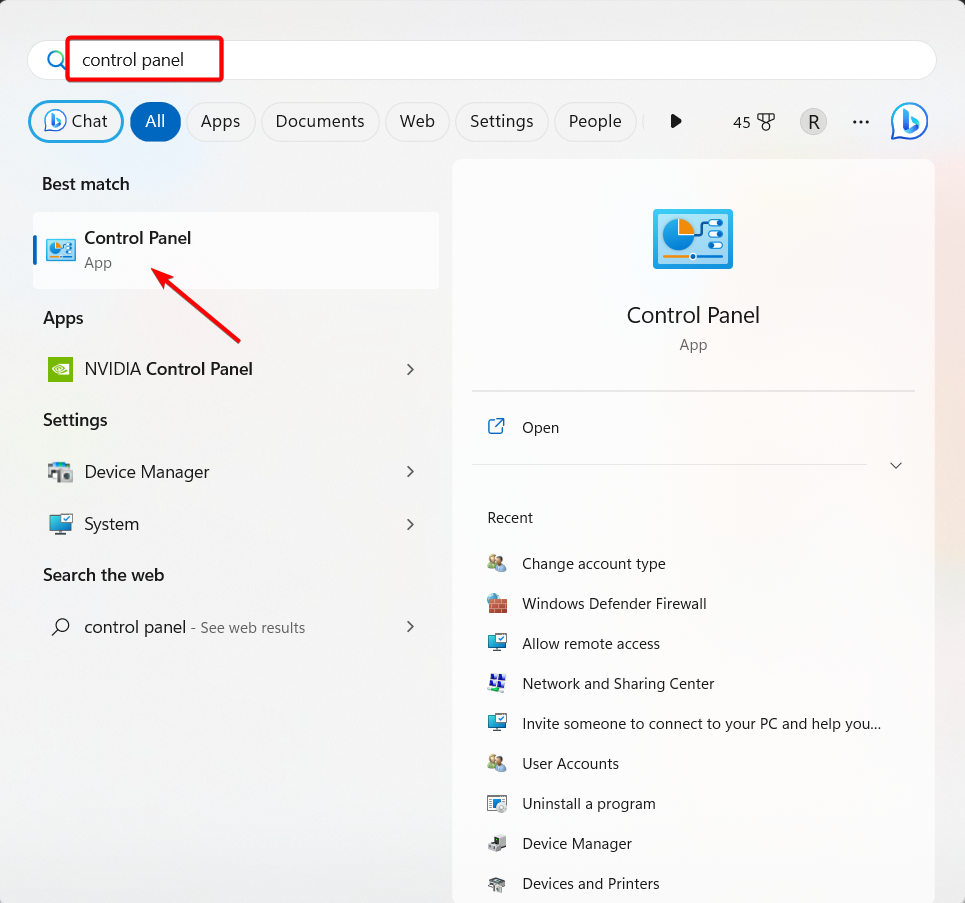965x903 pixels.
Task: Switch to the Web filter tab
Action: tap(417, 121)
